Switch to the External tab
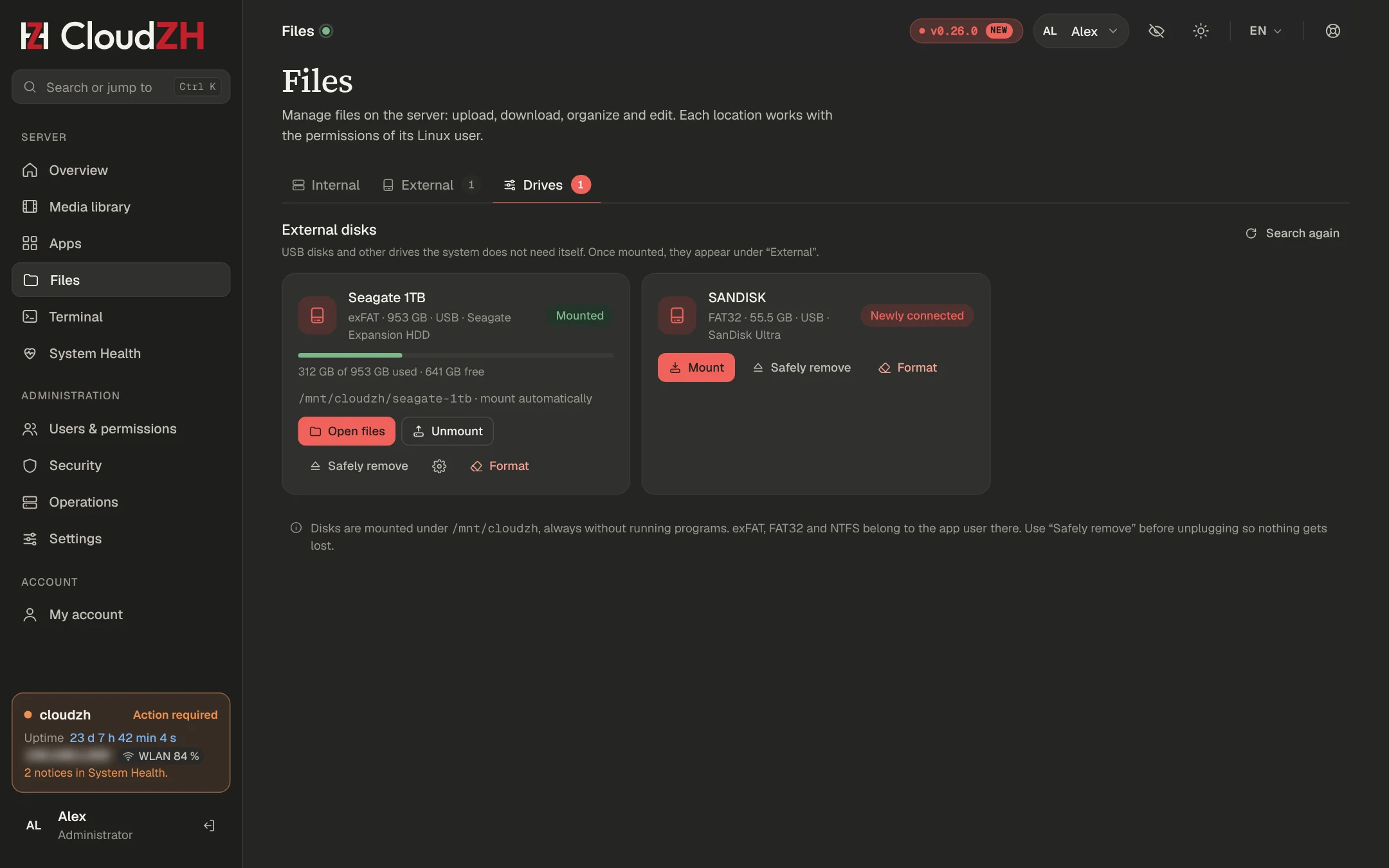1389x868 pixels. pos(431,185)
